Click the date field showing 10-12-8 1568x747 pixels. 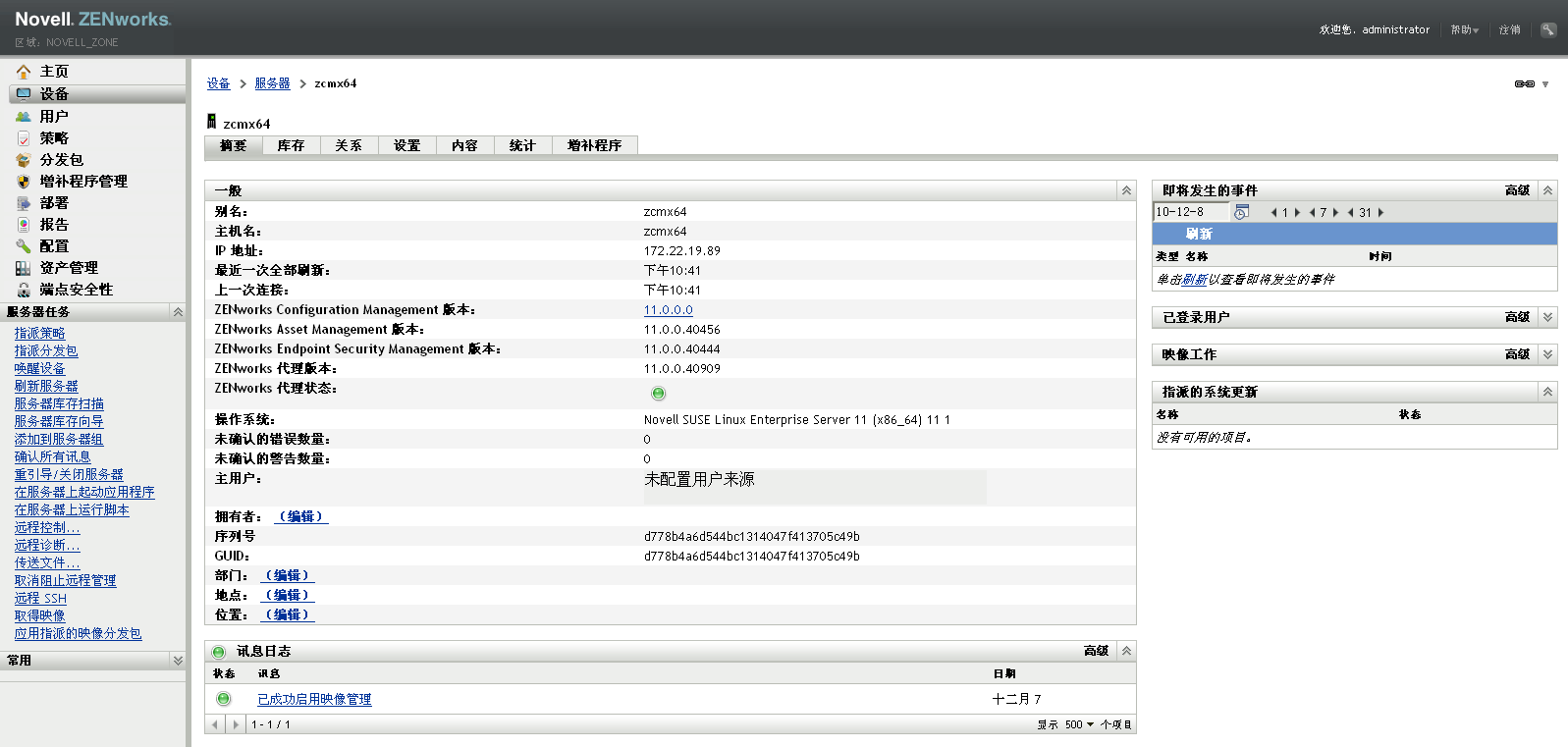pos(1191,212)
